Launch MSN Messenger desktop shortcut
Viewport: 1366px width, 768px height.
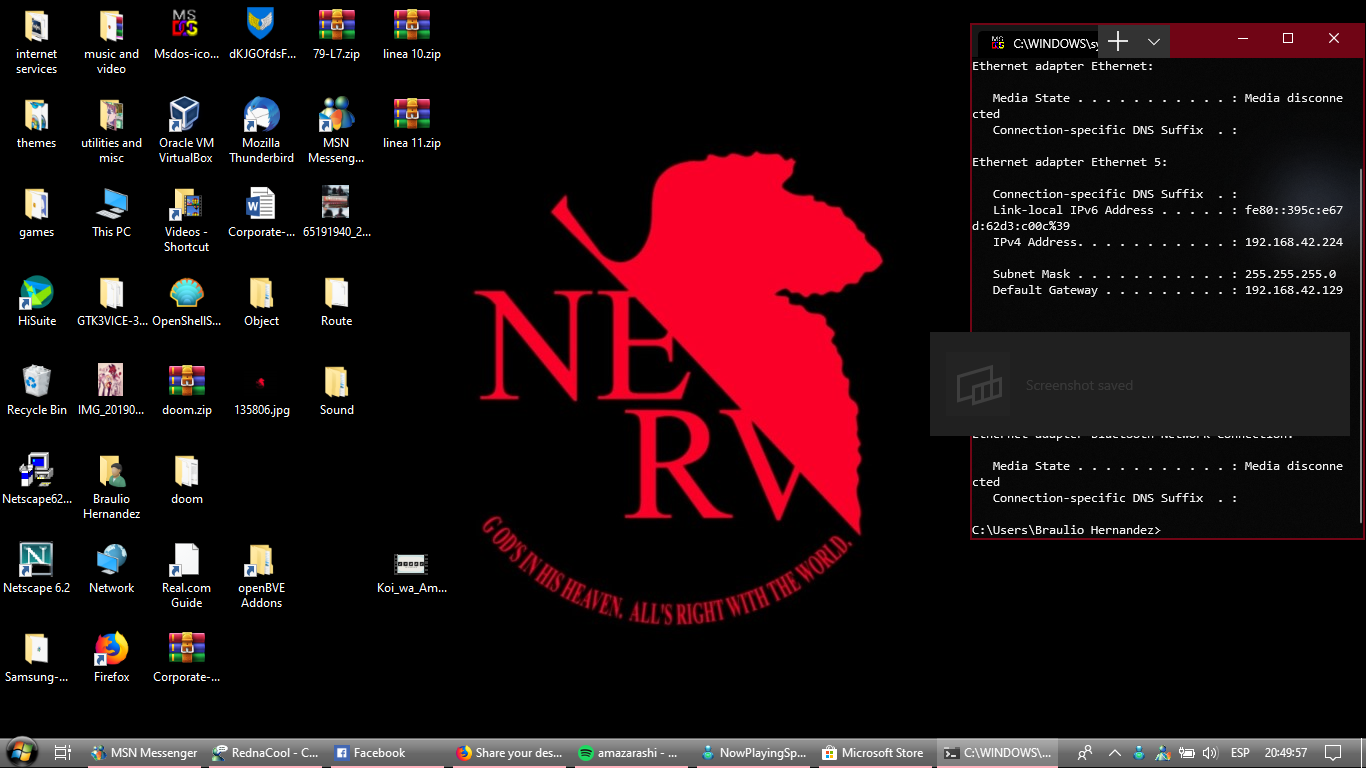(x=336, y=115)
